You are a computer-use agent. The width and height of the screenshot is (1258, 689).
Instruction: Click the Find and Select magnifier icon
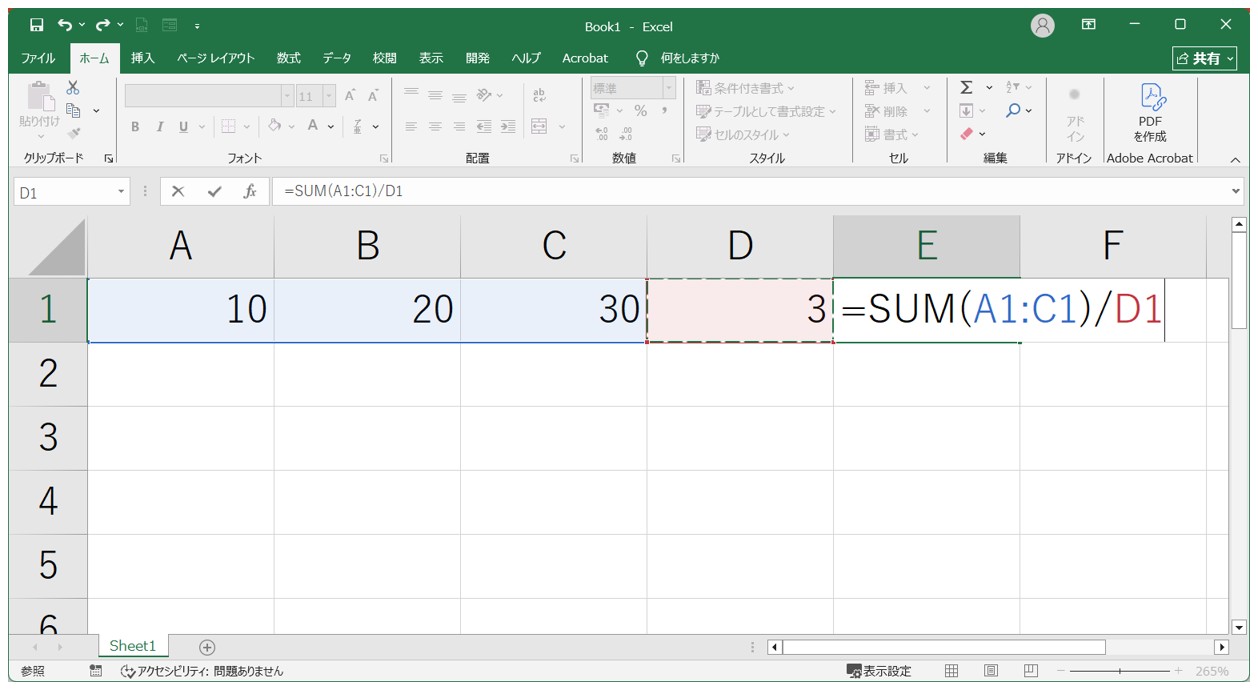click(1014, 110)
